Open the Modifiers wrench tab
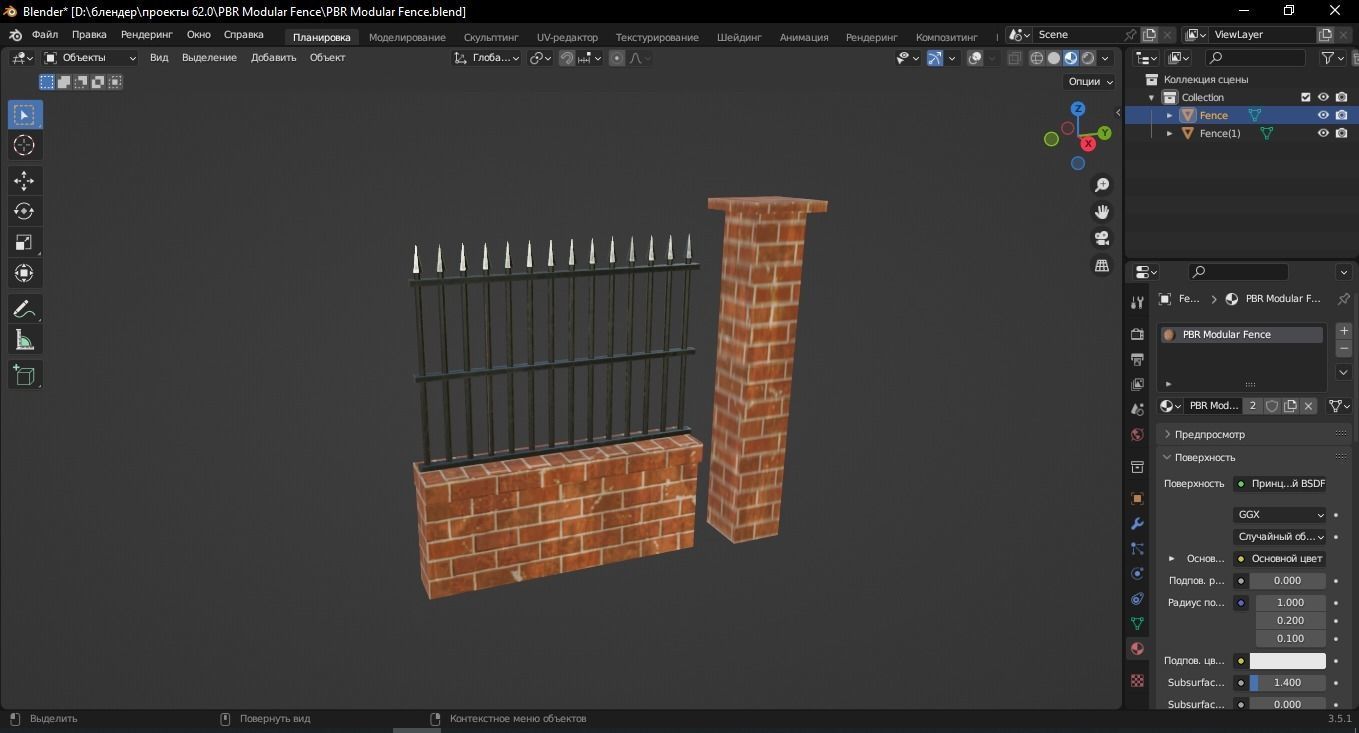Viewport: 1359px width, 733px height. pos(1137,524)
